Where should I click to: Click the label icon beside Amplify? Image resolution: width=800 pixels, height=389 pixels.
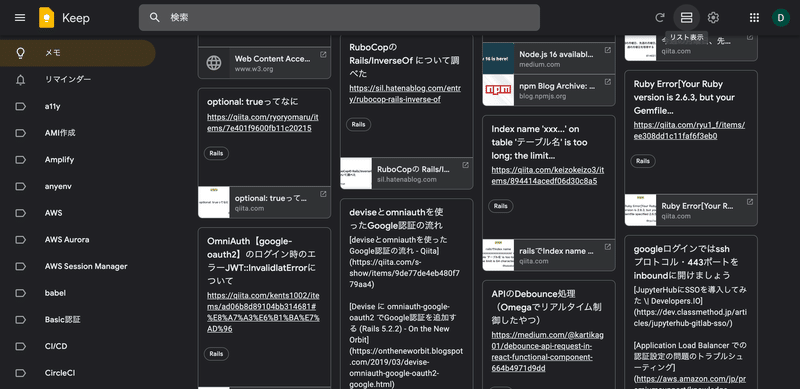(x=20, y=160)
